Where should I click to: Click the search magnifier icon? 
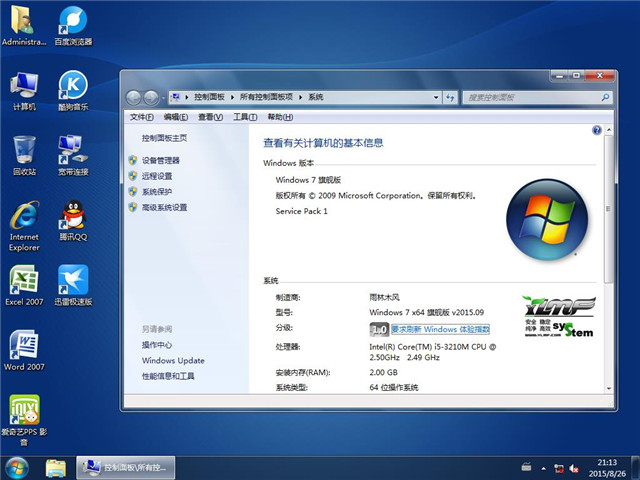pos(605,97)
